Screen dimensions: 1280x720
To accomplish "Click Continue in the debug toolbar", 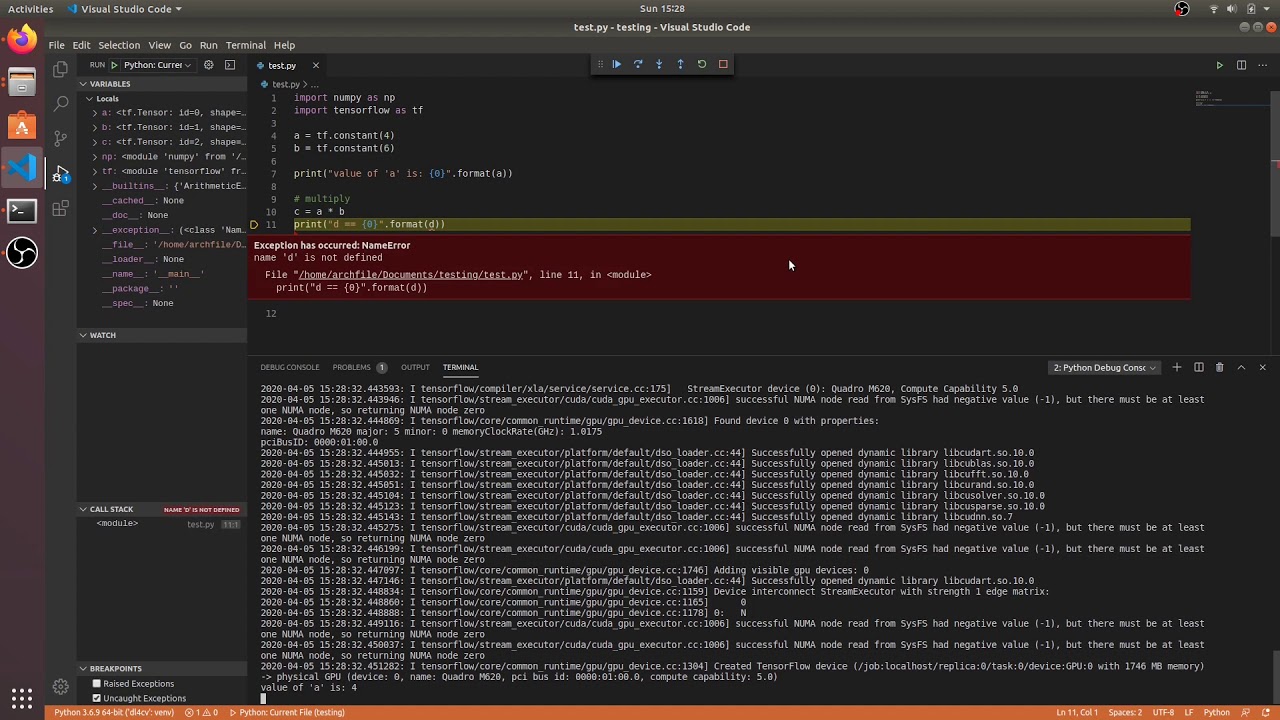I will pos(616,64).
